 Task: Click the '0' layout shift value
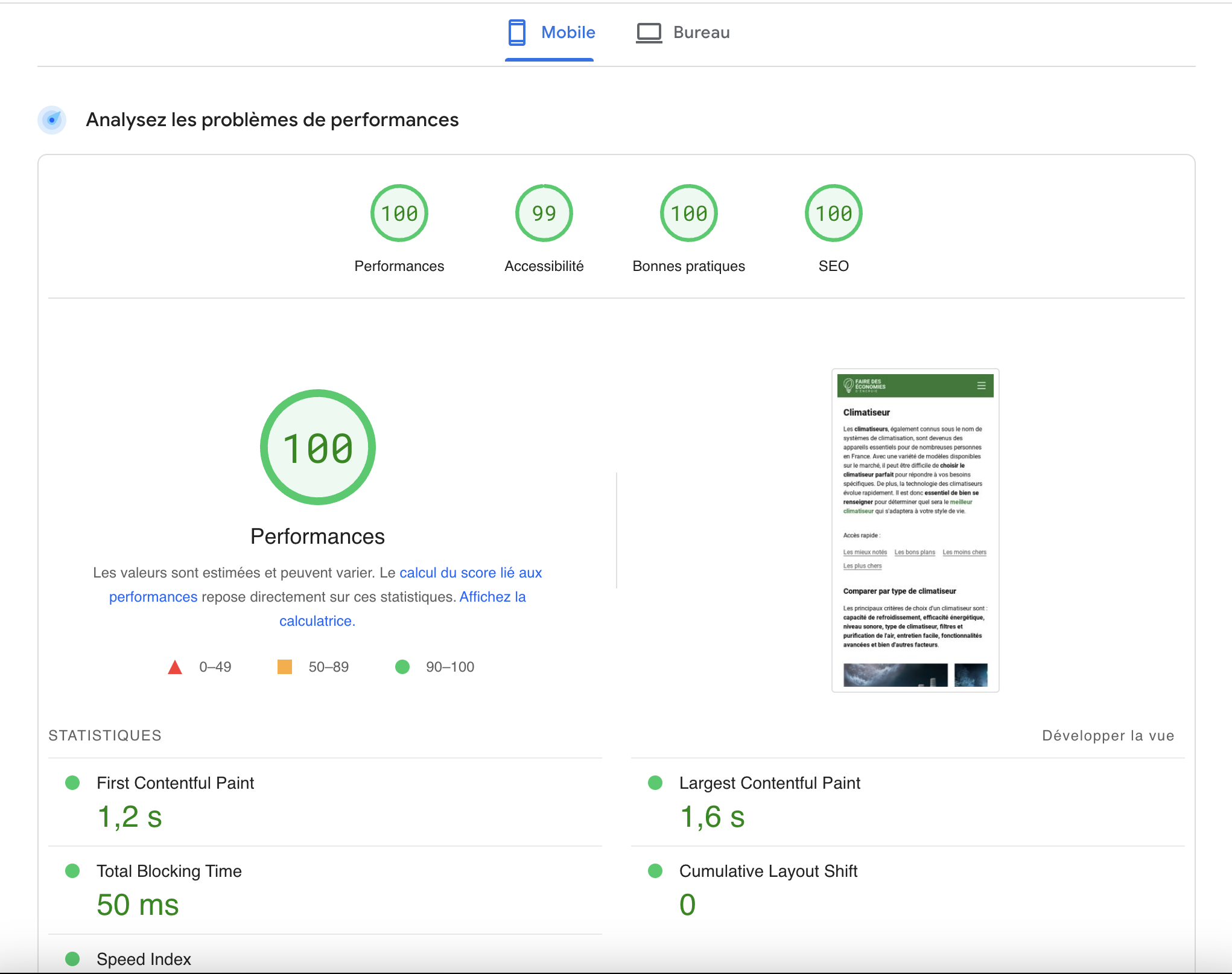[x=688, y=905]
